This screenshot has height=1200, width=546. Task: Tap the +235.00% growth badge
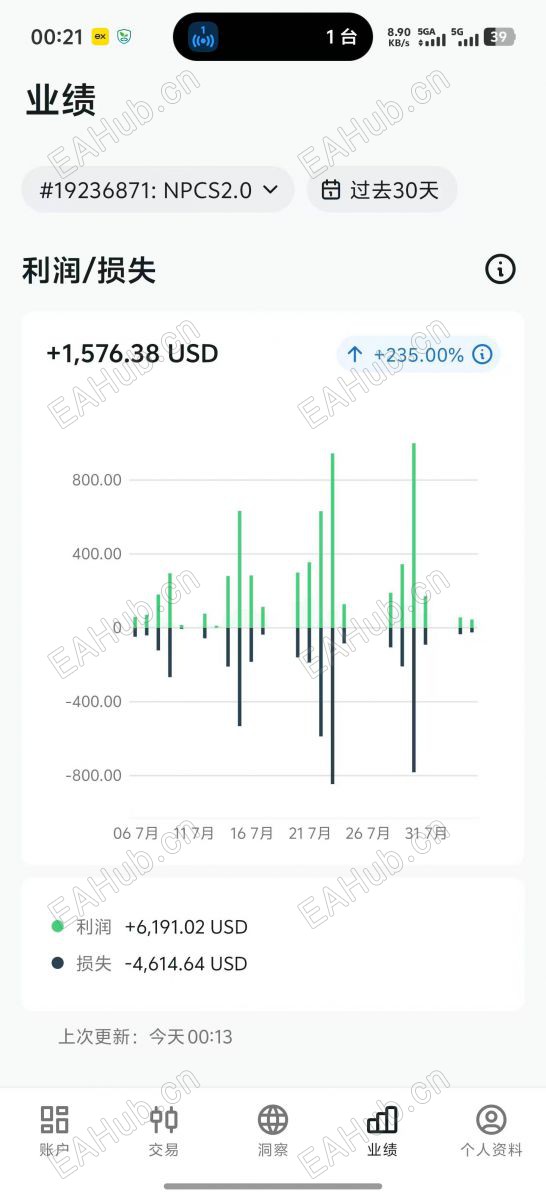[x=418, y=354]
